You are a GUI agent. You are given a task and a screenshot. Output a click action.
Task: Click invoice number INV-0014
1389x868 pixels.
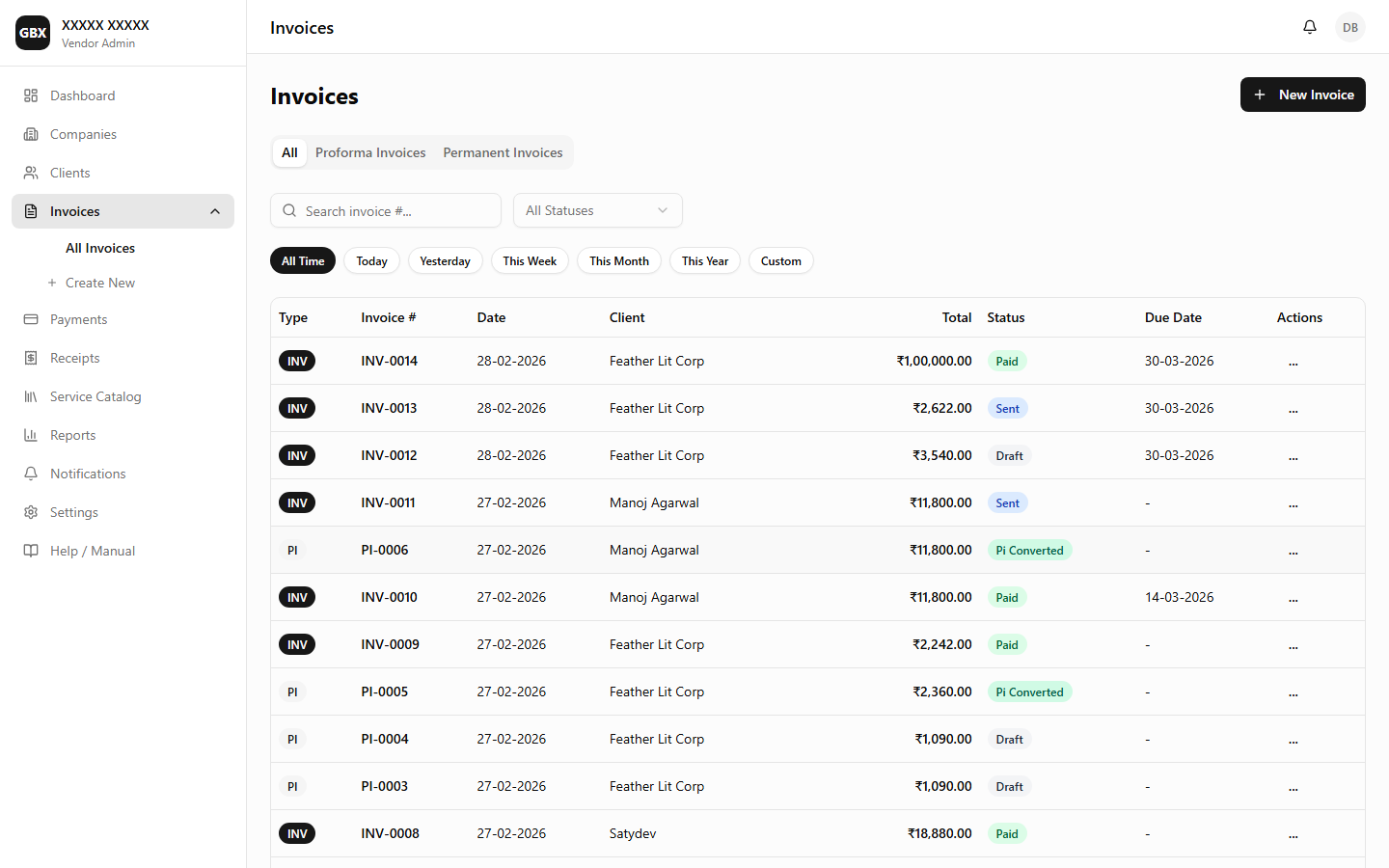(x=389, y=361)
